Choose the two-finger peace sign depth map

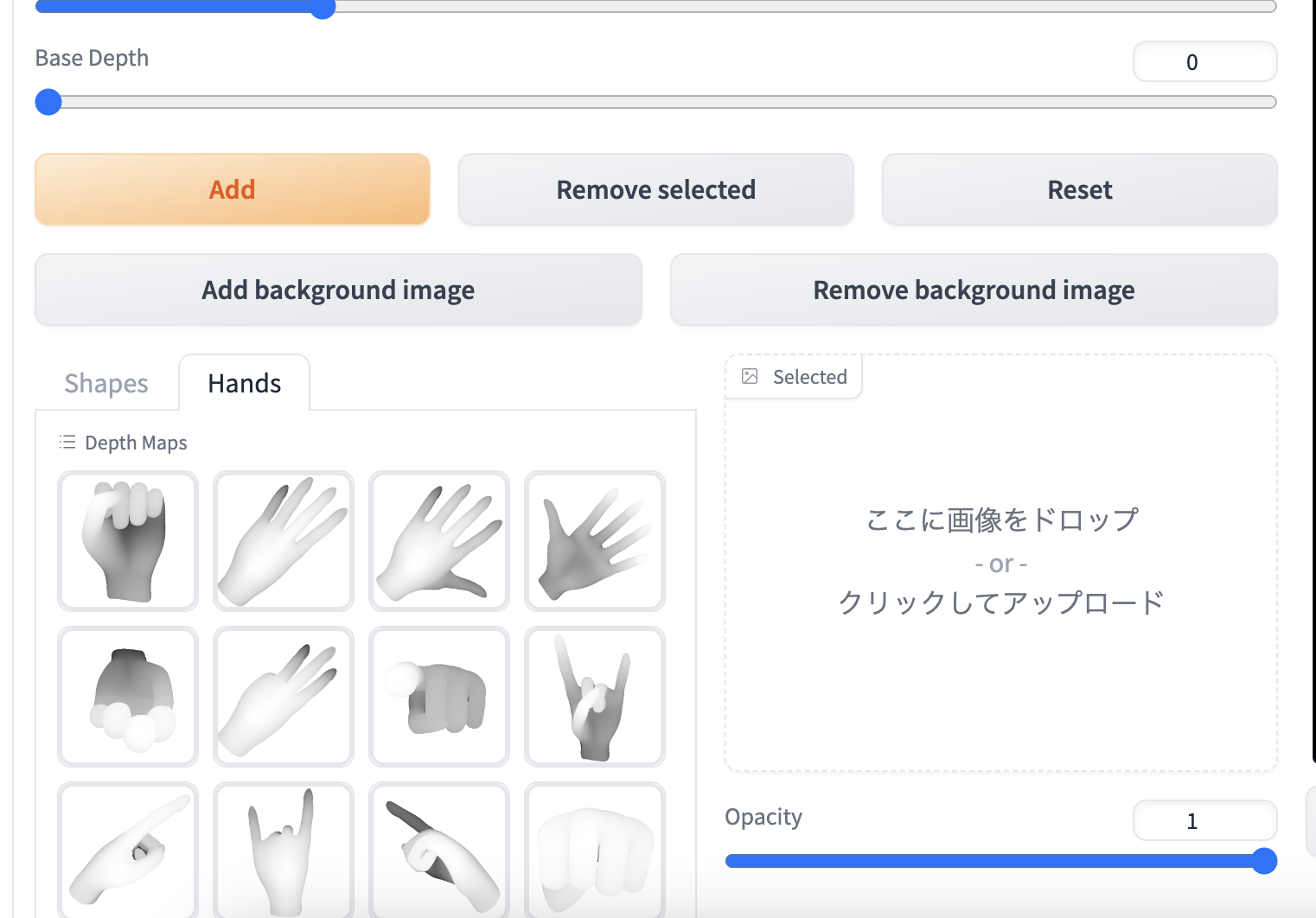tap(283, 697)
